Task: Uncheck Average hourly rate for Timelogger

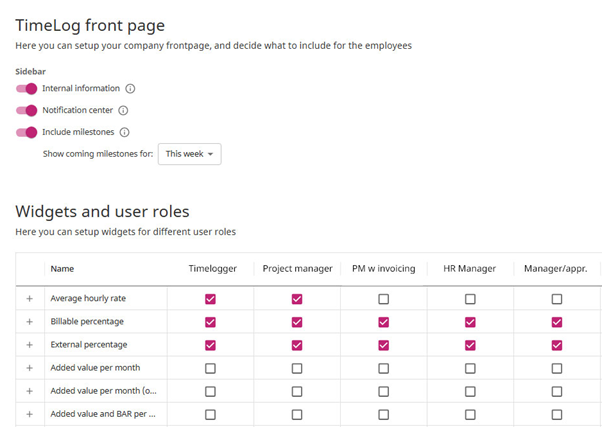Action: 210,299
